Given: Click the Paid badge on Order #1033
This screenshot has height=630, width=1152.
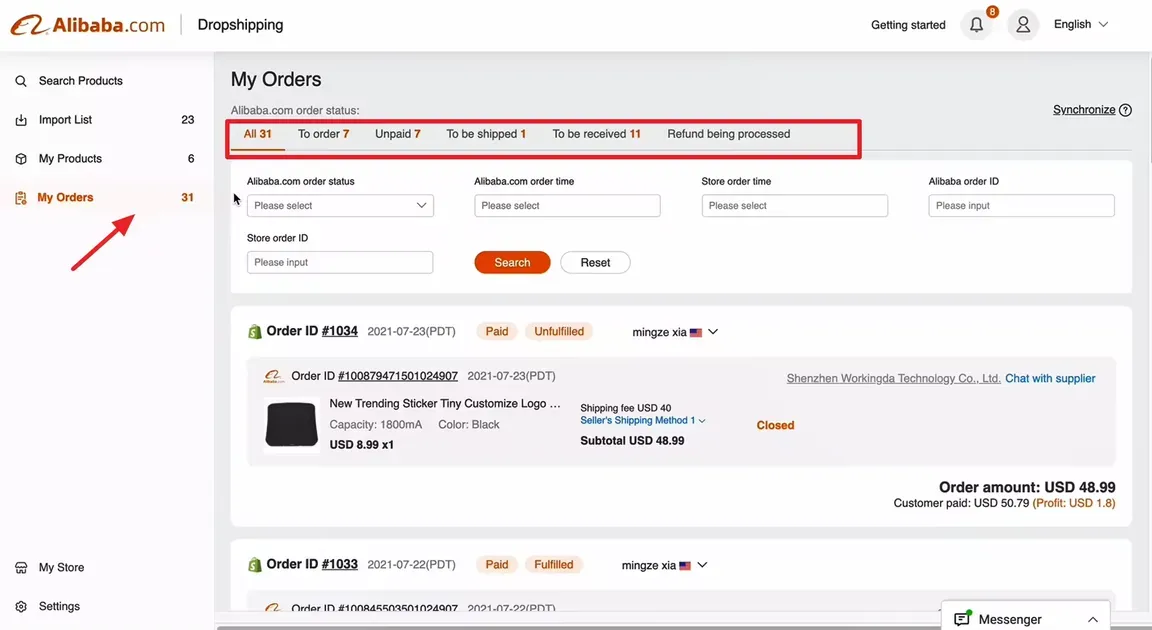Looking at the screenshot, I should [497, 565].
